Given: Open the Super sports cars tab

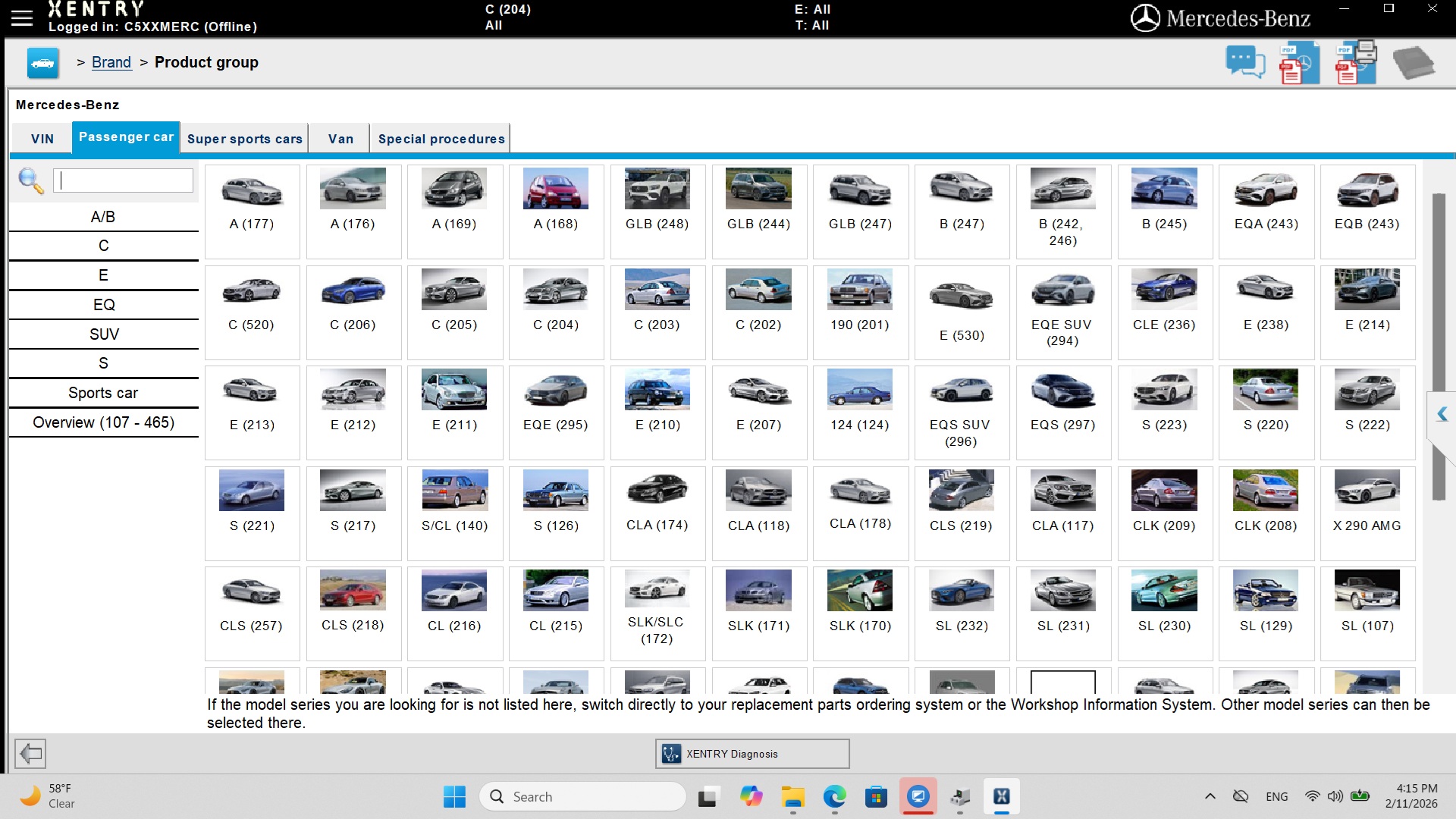Looking at the screenshot, I should click(x=244, y=139).
